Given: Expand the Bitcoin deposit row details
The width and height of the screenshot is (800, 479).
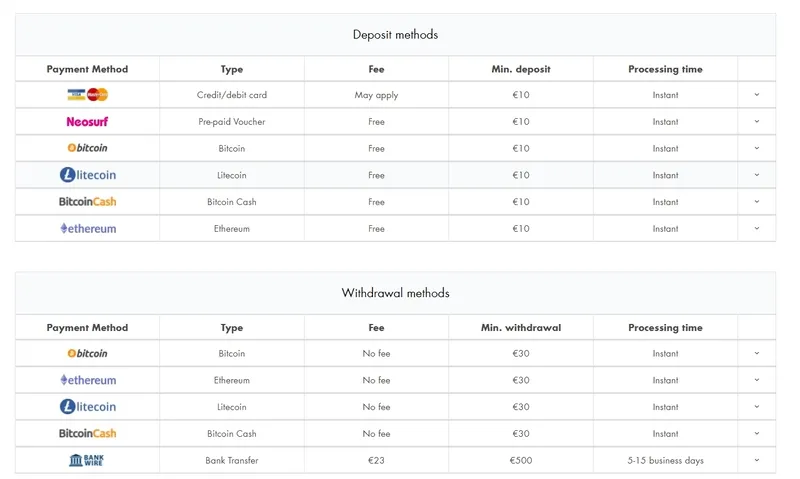Looking at the screenshot, I should [x=756, y=148].
